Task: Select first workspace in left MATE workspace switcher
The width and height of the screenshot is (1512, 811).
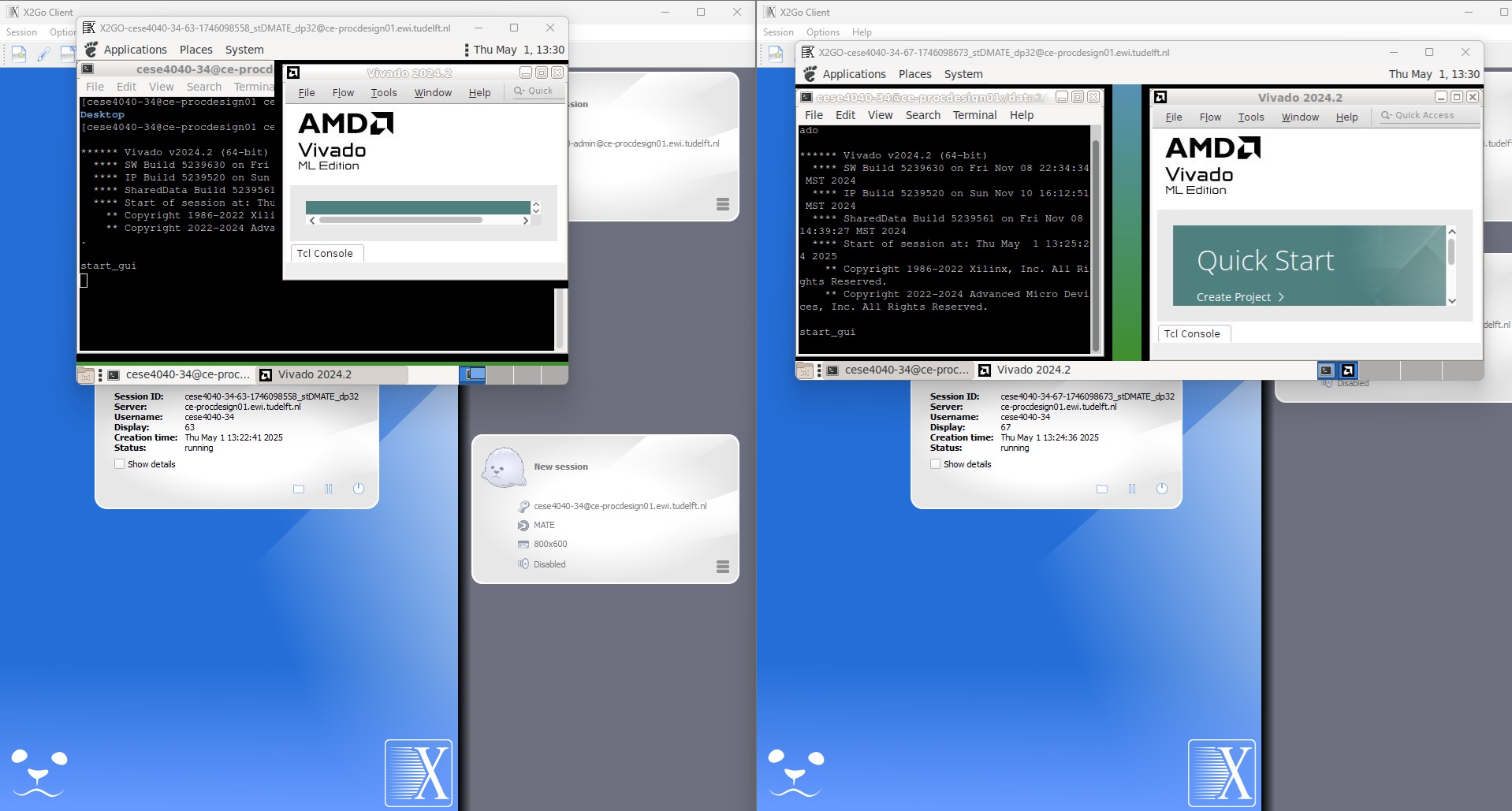Action: coord(472,374)
